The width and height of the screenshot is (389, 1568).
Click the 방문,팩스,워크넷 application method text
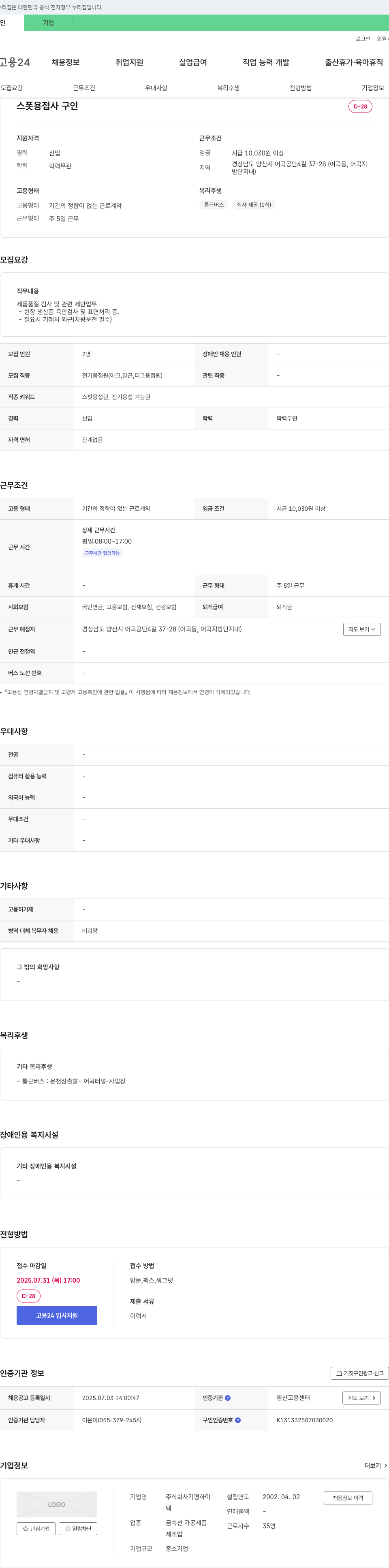click(x=151, y=1280)
